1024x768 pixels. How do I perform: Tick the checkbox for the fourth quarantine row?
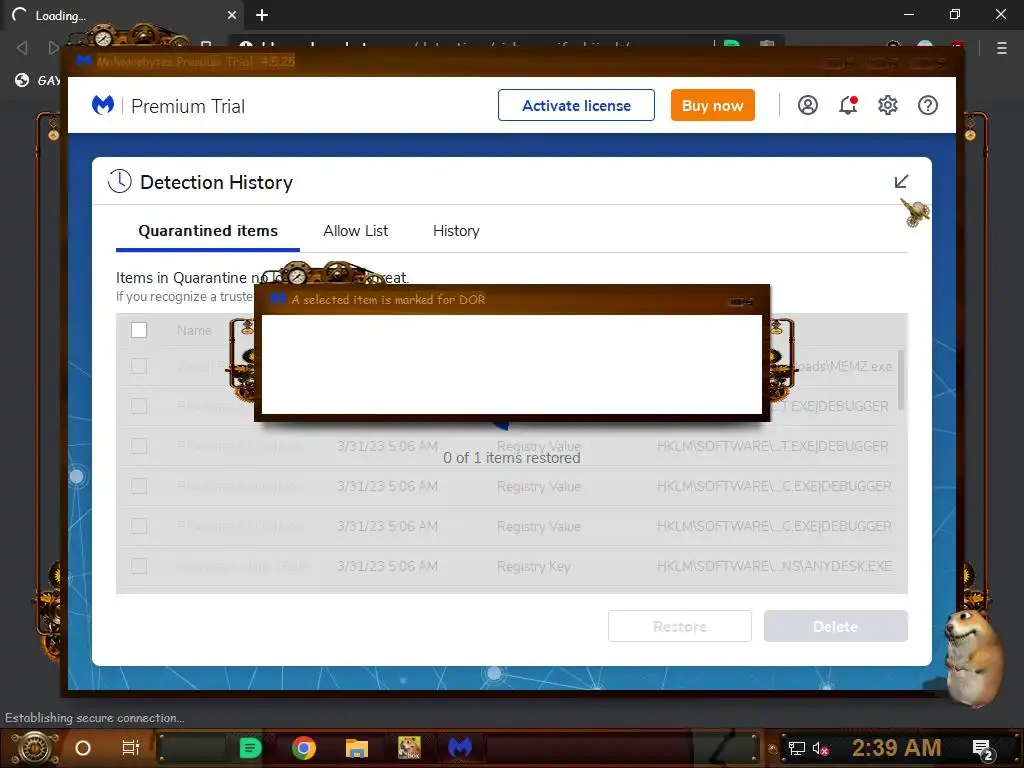click(139, 487)
